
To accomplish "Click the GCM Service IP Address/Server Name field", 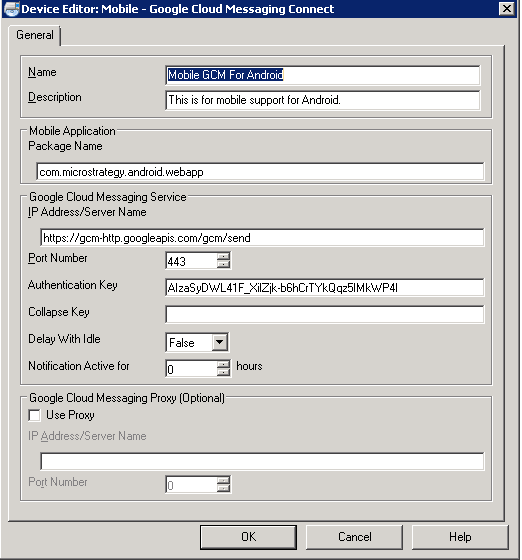I will (262, 238).
